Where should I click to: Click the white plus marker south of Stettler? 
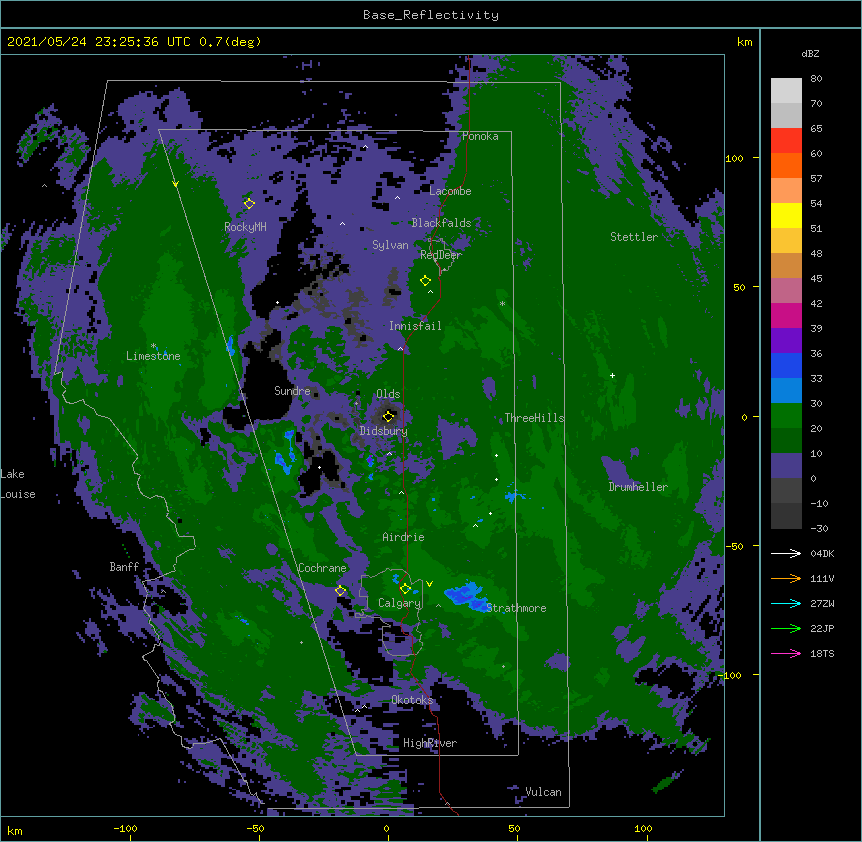(x=612, y=375)
